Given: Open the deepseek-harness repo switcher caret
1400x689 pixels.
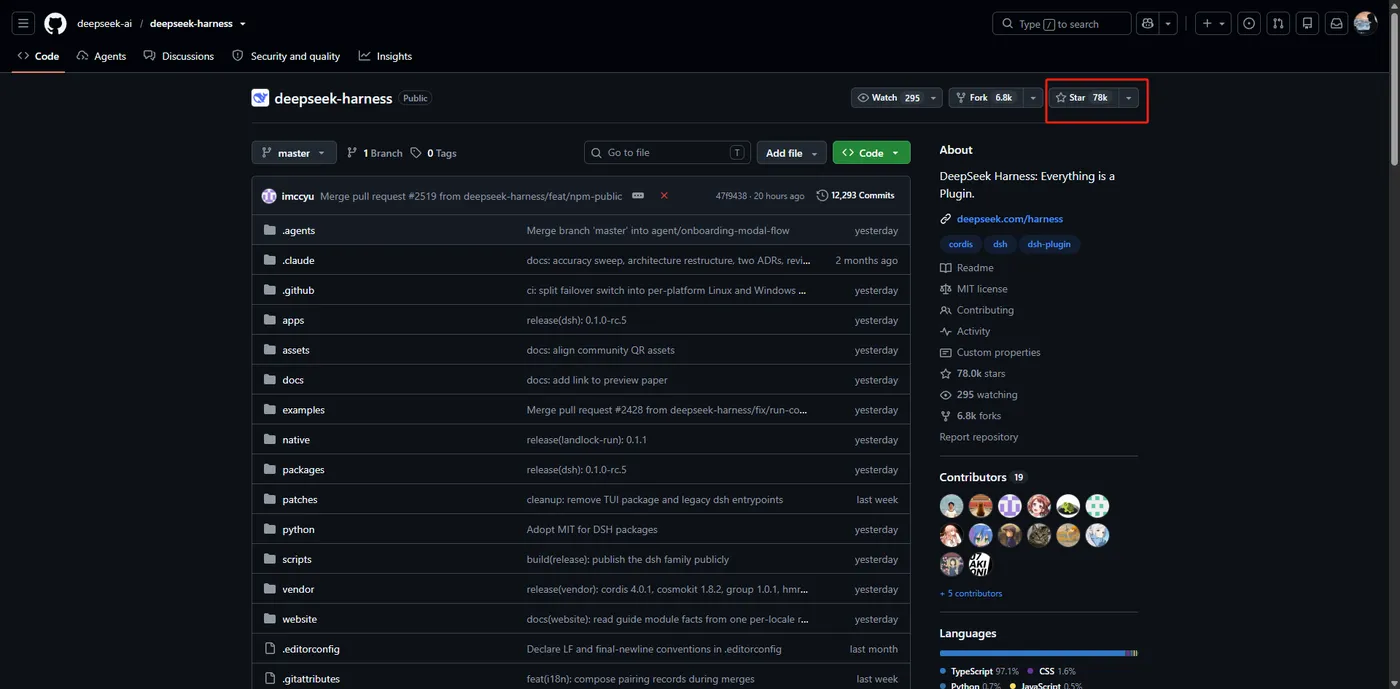Looking at the screenshot, I should pyautogui.click(x=243, y=24).
